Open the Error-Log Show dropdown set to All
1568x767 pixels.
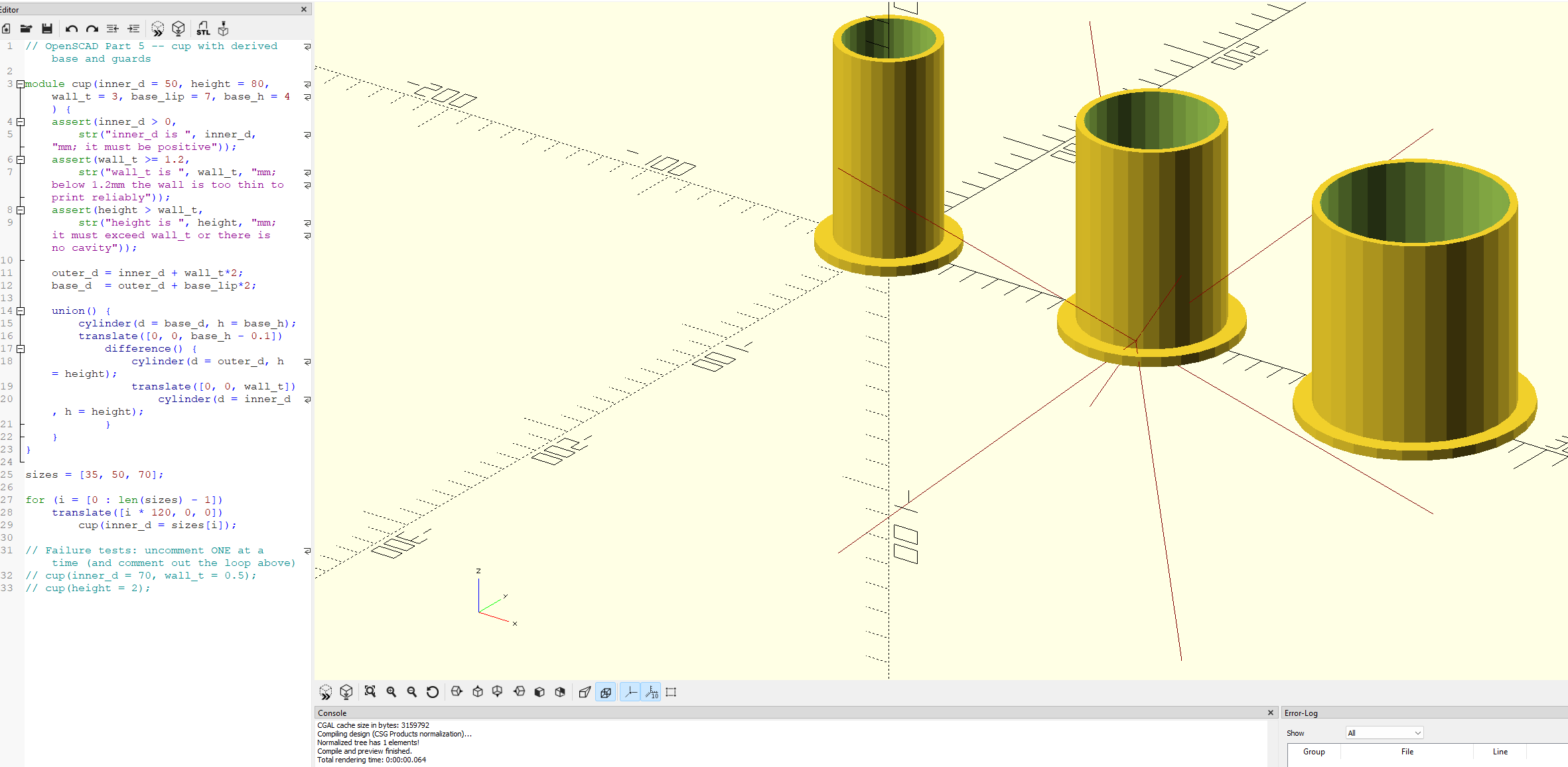point(1384,732)
